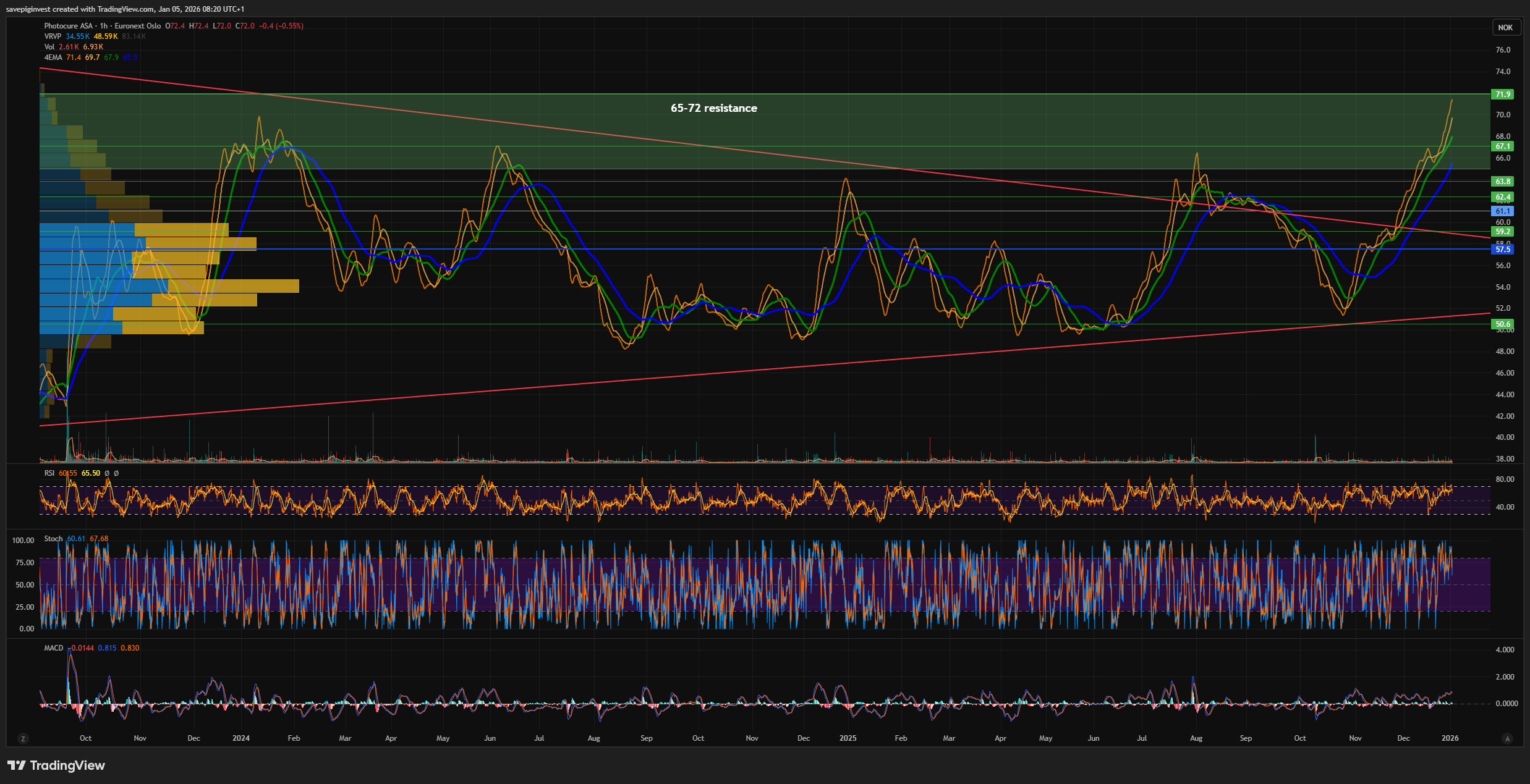Image resolution: width=1530 pixels, height=784 pixels.
Task: Select the Stoch indicator legend label
Action: (x=53, y=539)
